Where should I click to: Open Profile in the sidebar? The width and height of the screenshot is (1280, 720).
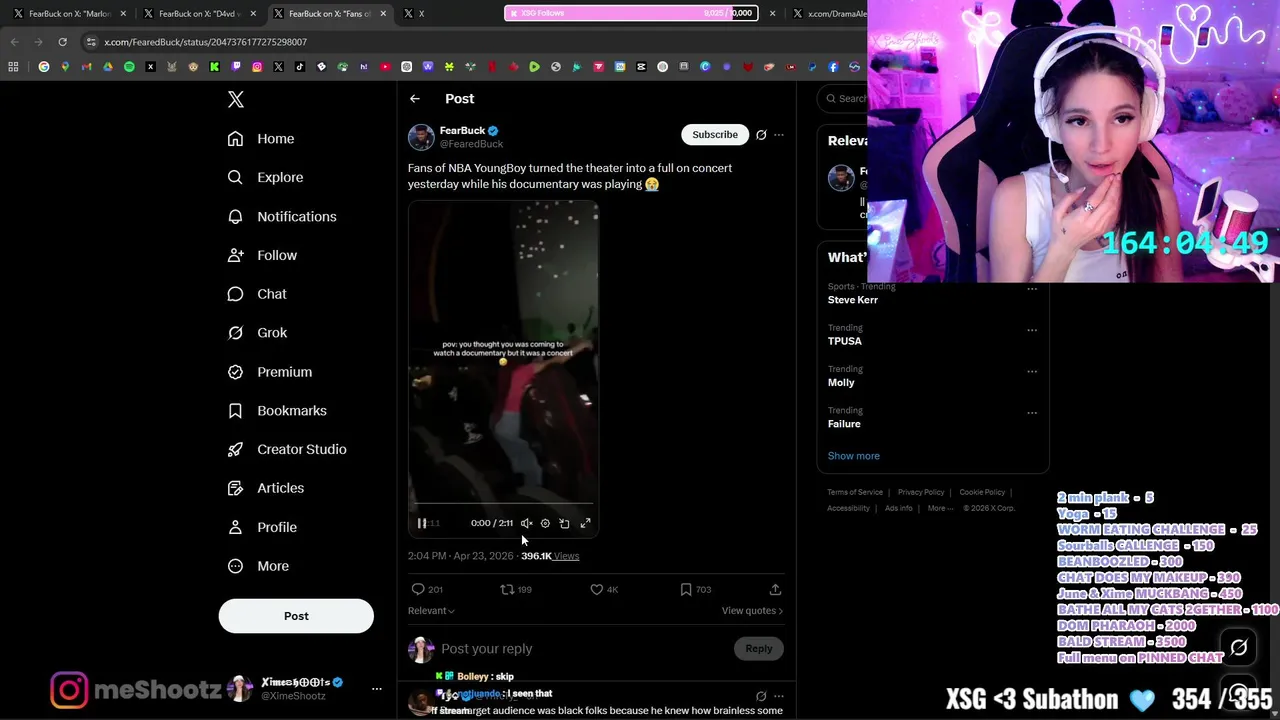pyautogui.click(x=262, y=528)
